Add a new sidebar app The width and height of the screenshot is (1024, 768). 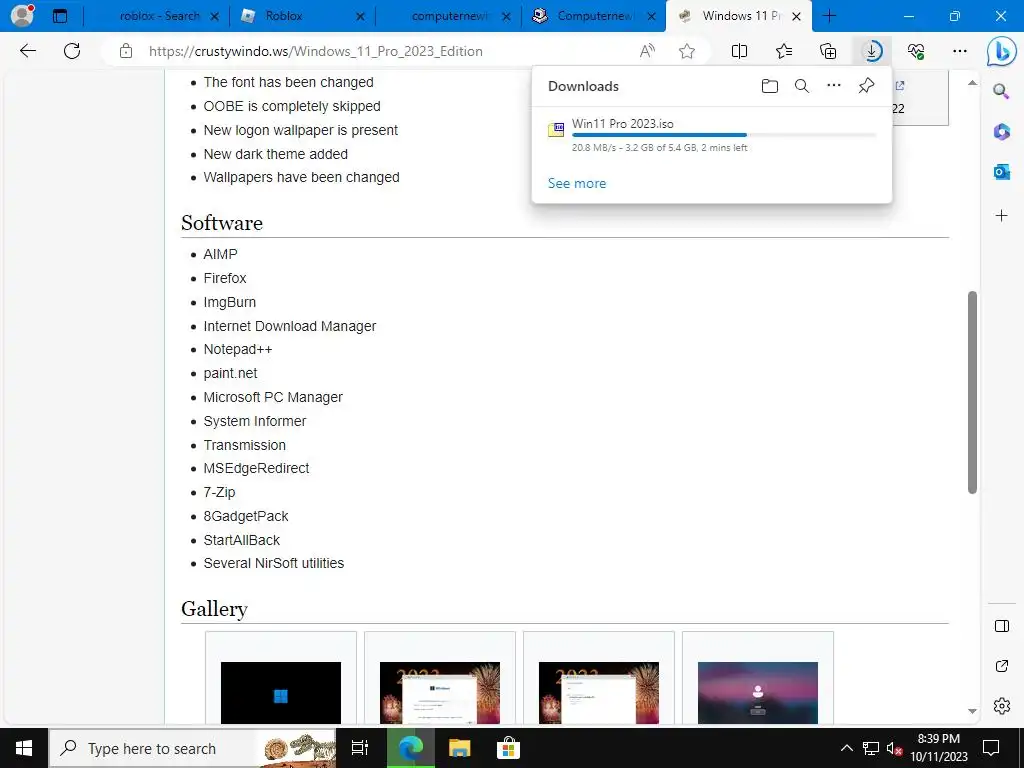(1001, 216)
